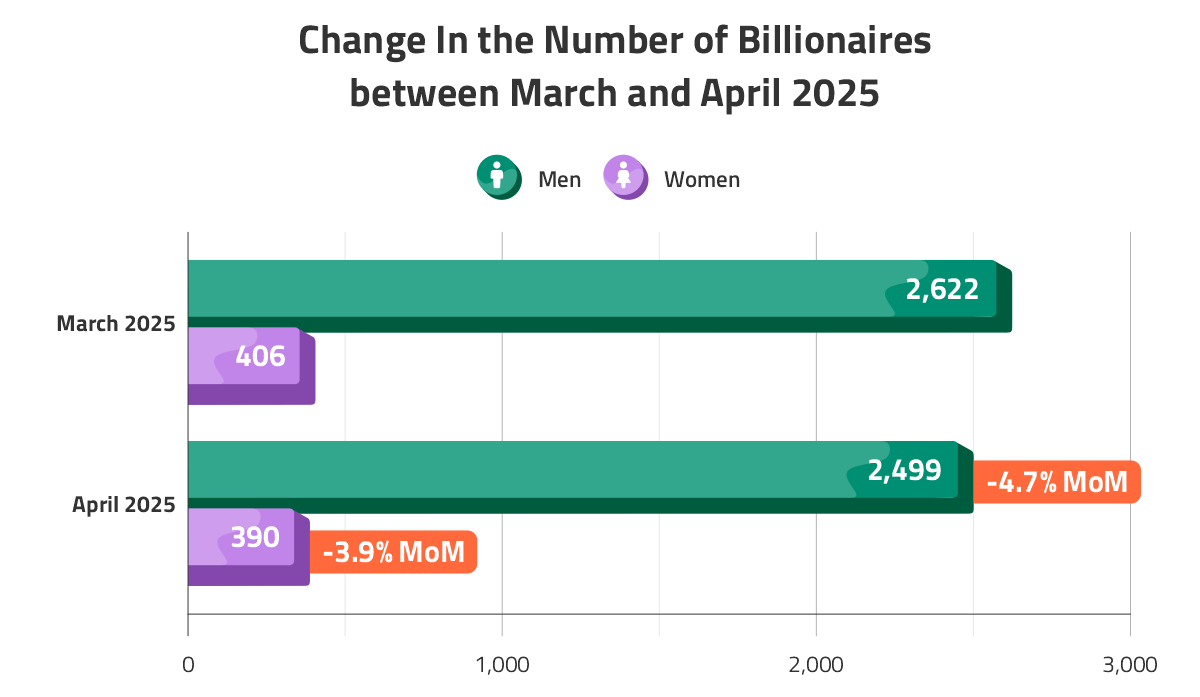Viewport: 1200px width, 697px height.
Task: Select the March 2025 axis label
Action: click(116, 324)
